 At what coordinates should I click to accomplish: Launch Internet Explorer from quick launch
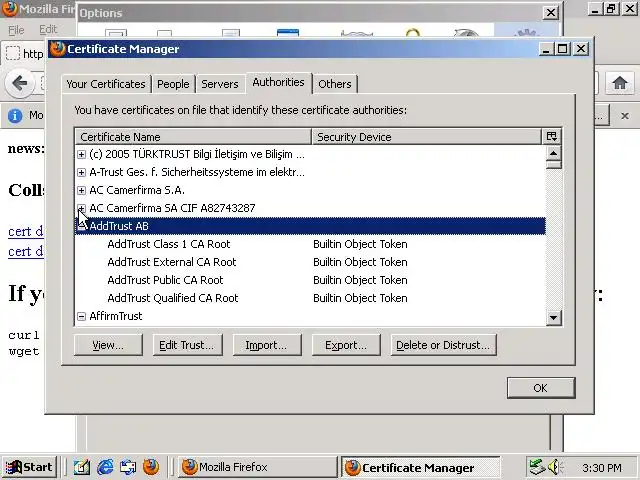[x=105, y=467]
